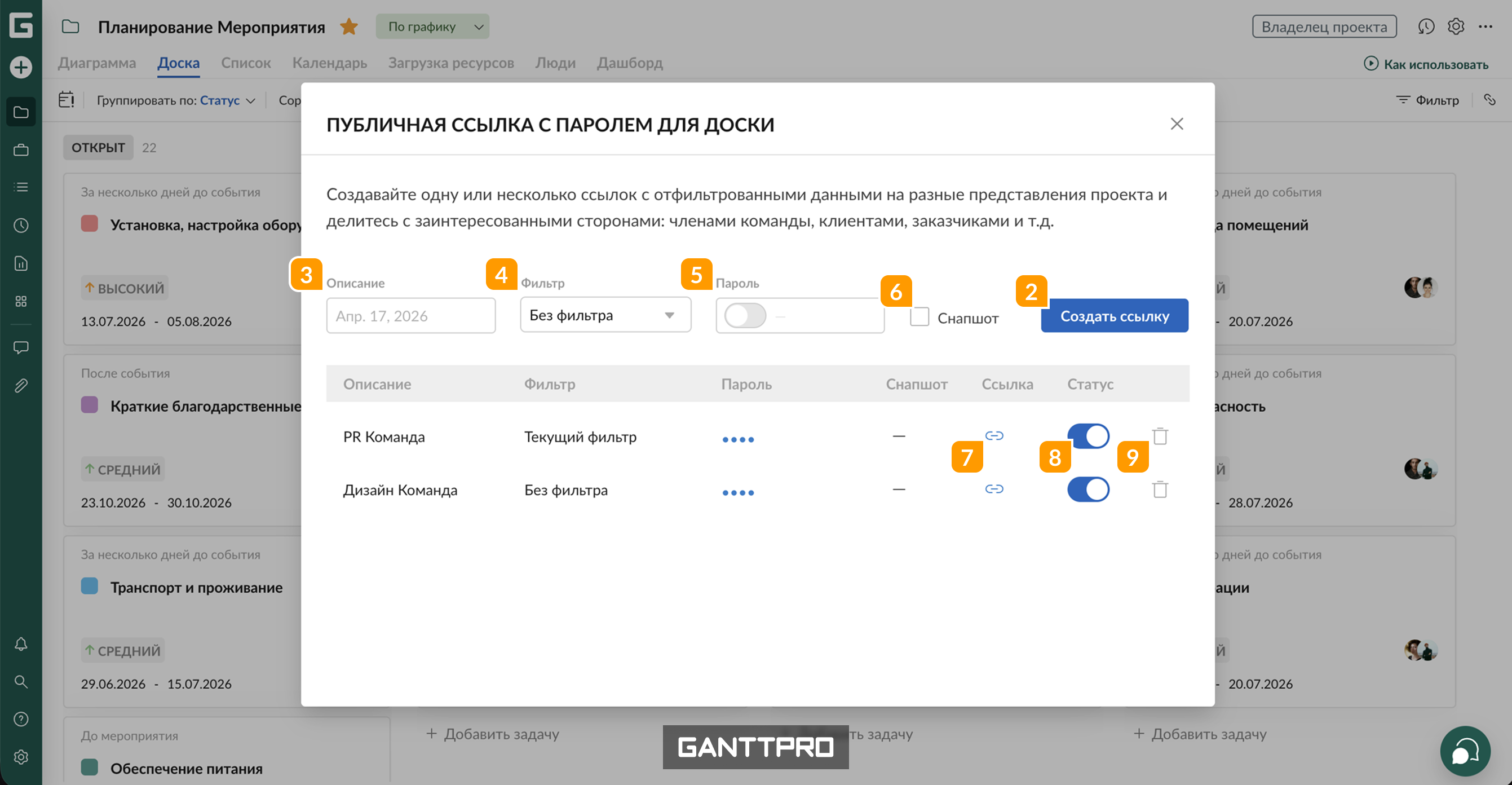
Task: Open the portfolio briefcase icon in sidebar
Action: pos(21,149)
